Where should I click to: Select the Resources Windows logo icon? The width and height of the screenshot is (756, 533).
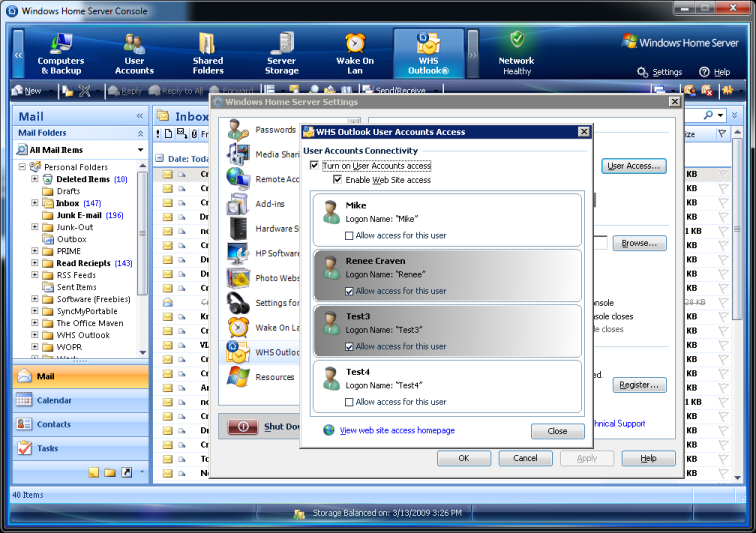(x=238, y=377)
